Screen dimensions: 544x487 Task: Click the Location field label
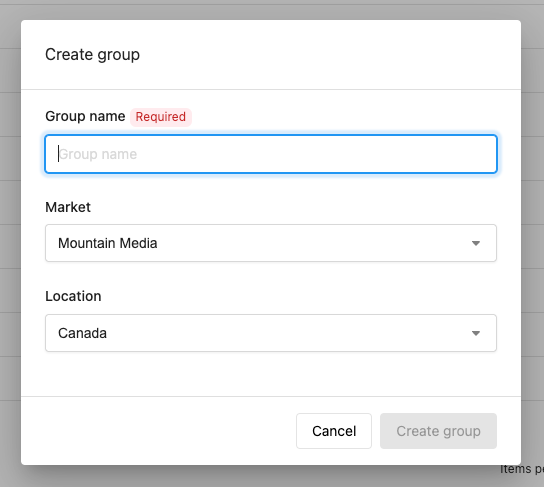pyautogui.click(x=73, y=296)
